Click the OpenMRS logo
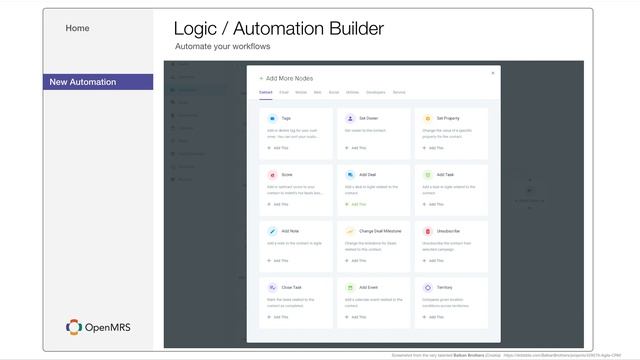This screenshot has width=640, height=360. pos(98,327)
